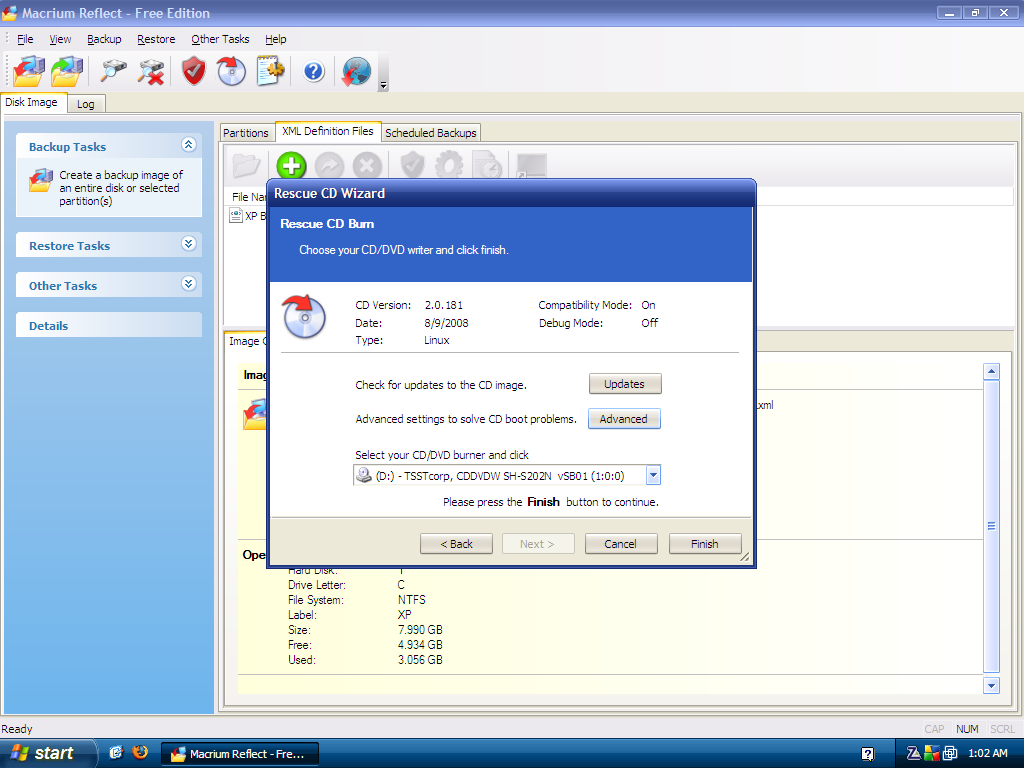
Task: Click the greyed gear settings icon
Action: tap(449, 165)
